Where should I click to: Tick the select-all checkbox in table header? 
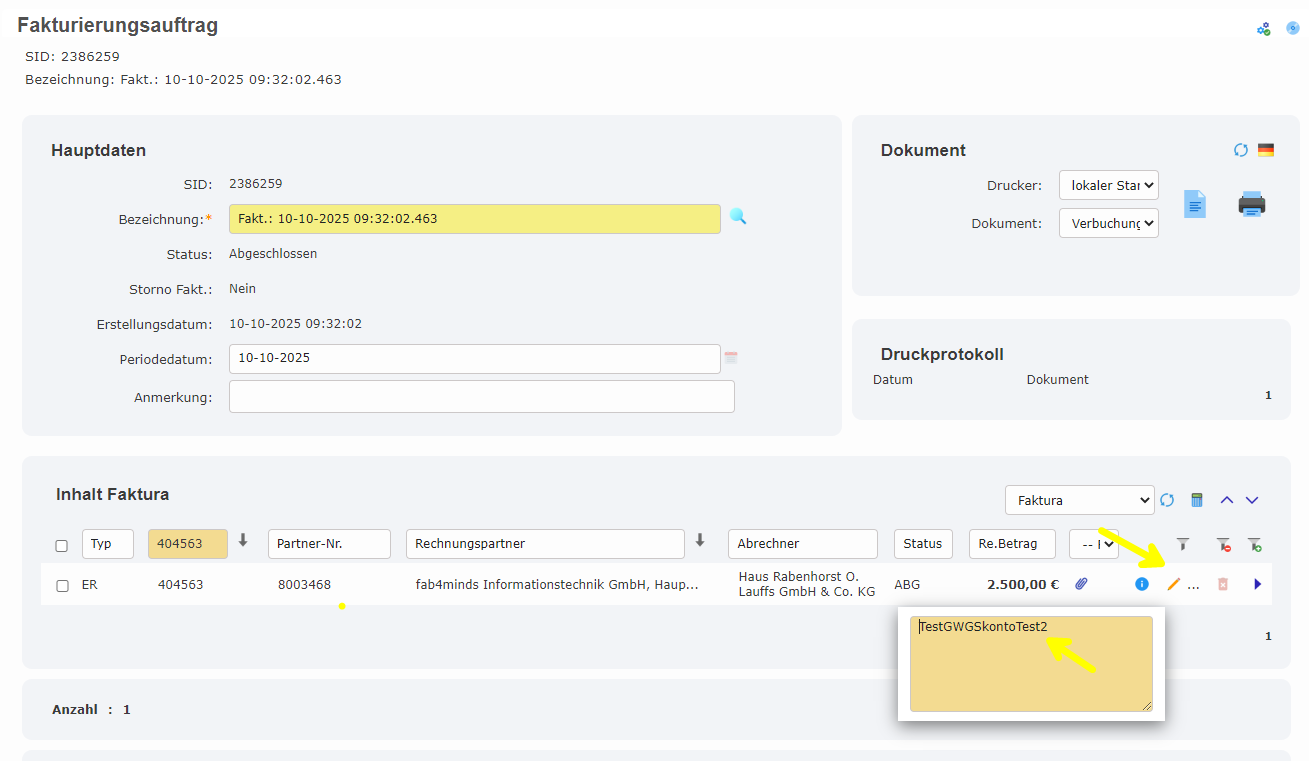[62, 545]
